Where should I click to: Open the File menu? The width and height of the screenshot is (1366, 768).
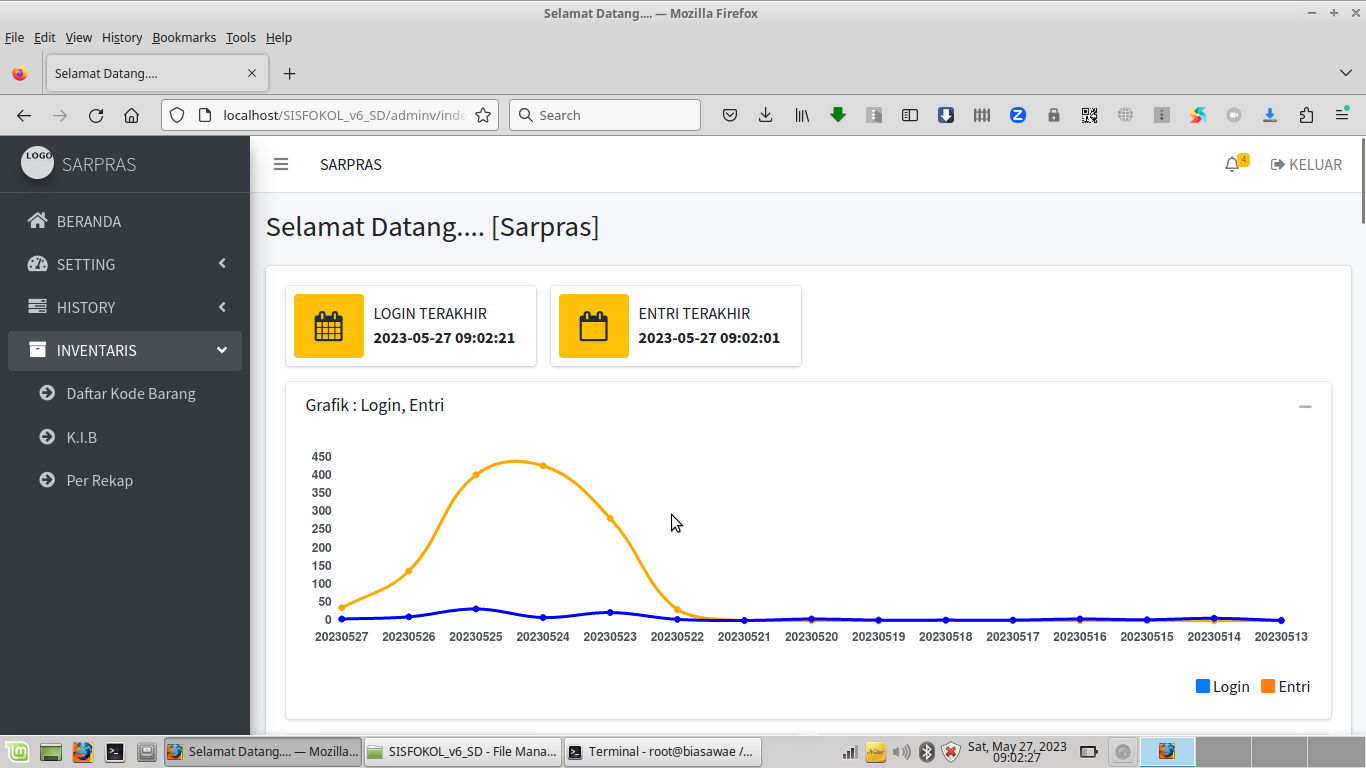click(14, 37)
